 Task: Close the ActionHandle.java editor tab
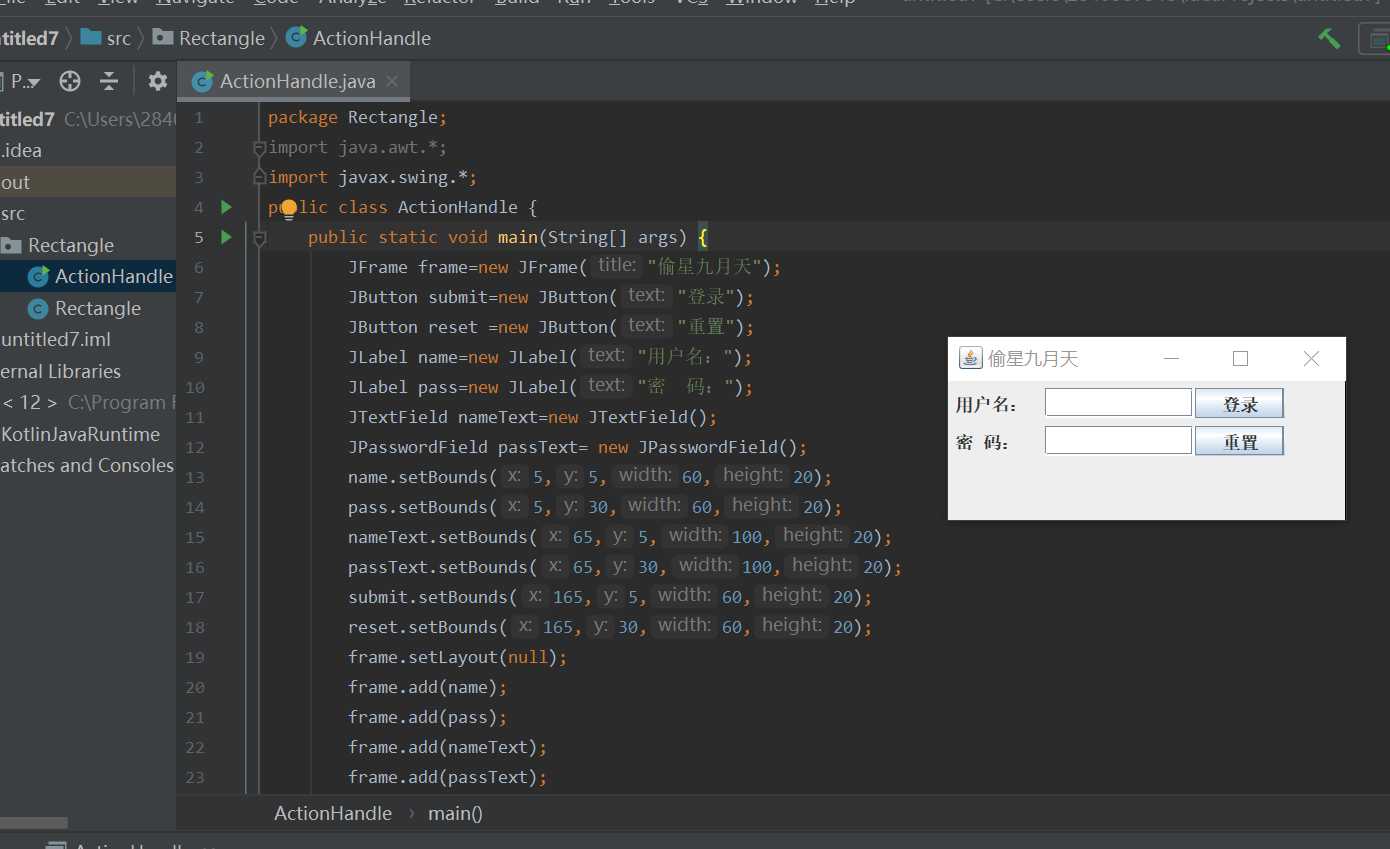(x=392, y=81)
